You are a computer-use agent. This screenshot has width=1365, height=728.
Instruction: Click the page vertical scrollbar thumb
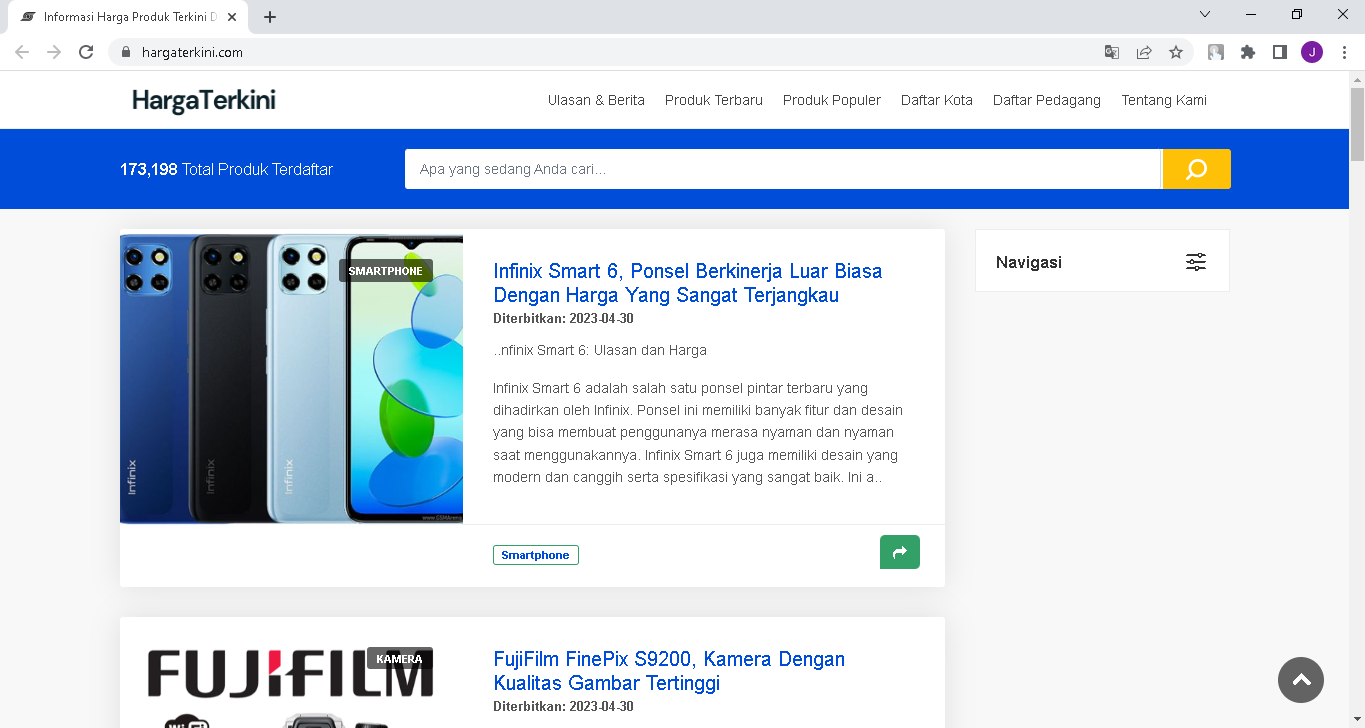[1357, 123]
